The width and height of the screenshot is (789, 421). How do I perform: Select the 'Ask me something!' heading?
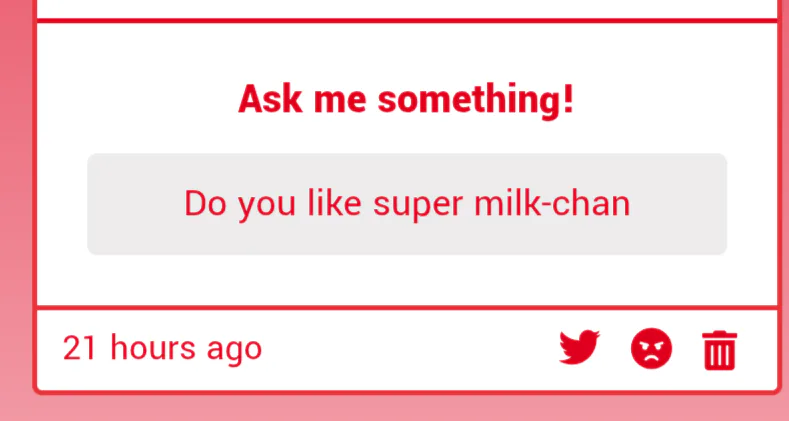[406, 100]
